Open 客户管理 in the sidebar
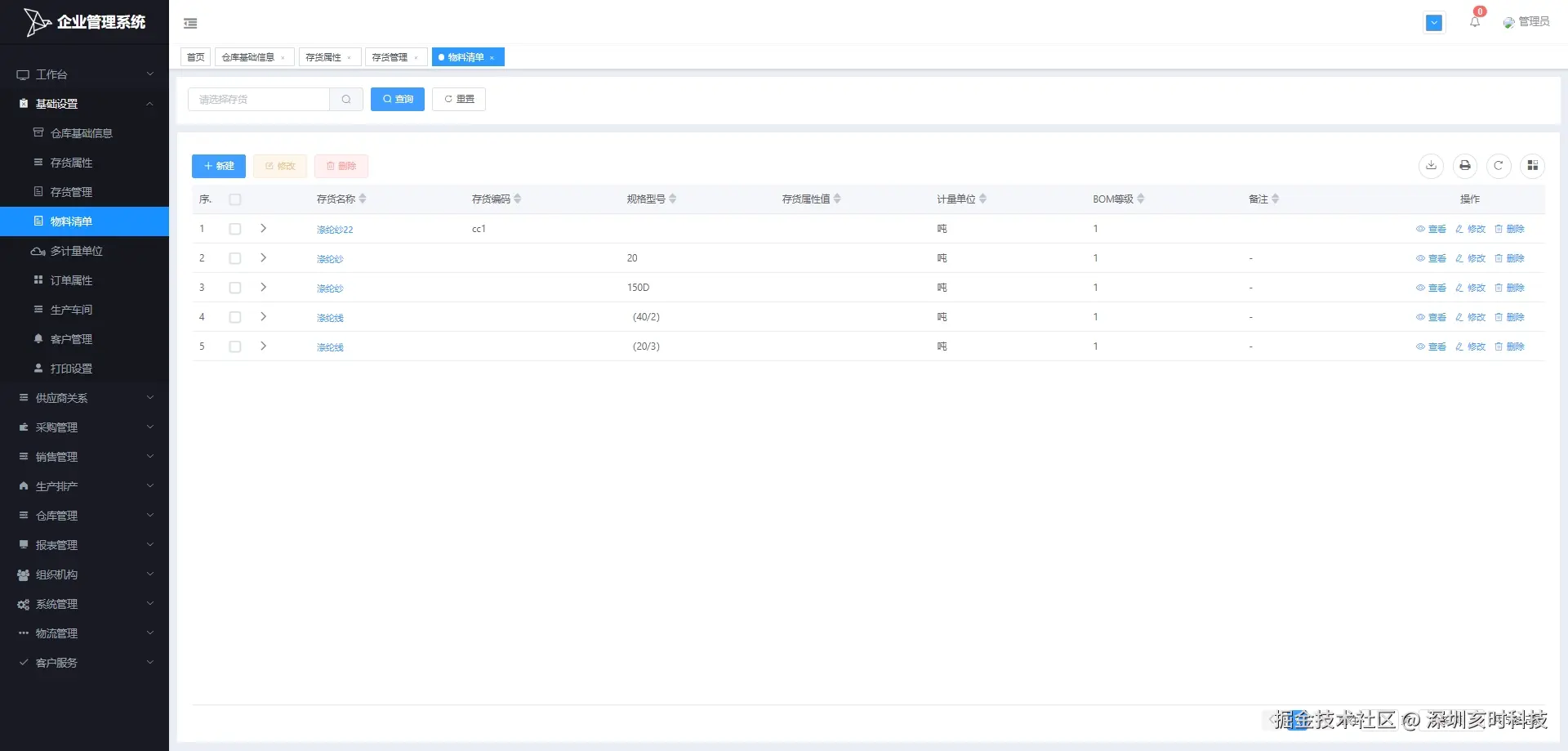This screenshot has height=751, width=1568. (84, 339)
